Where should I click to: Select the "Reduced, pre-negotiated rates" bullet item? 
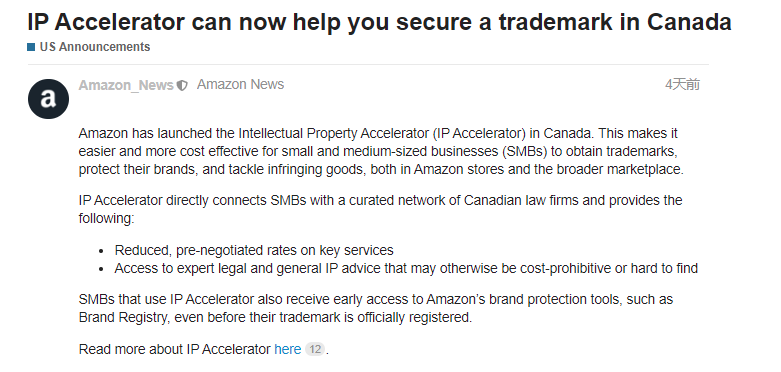coord(254,250)
